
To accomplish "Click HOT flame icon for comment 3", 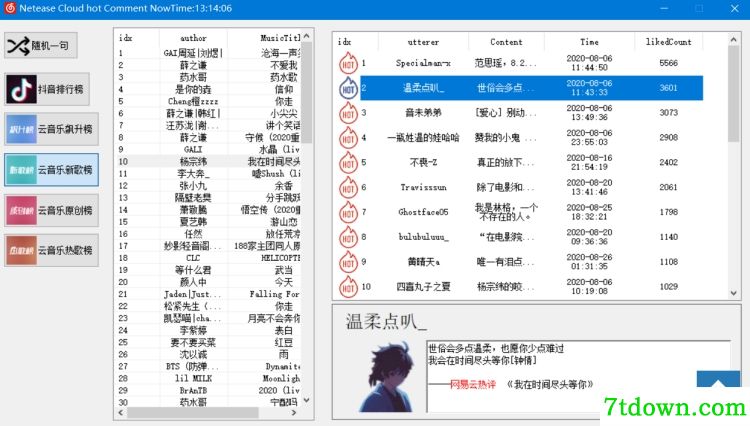I will click(348, 112).
